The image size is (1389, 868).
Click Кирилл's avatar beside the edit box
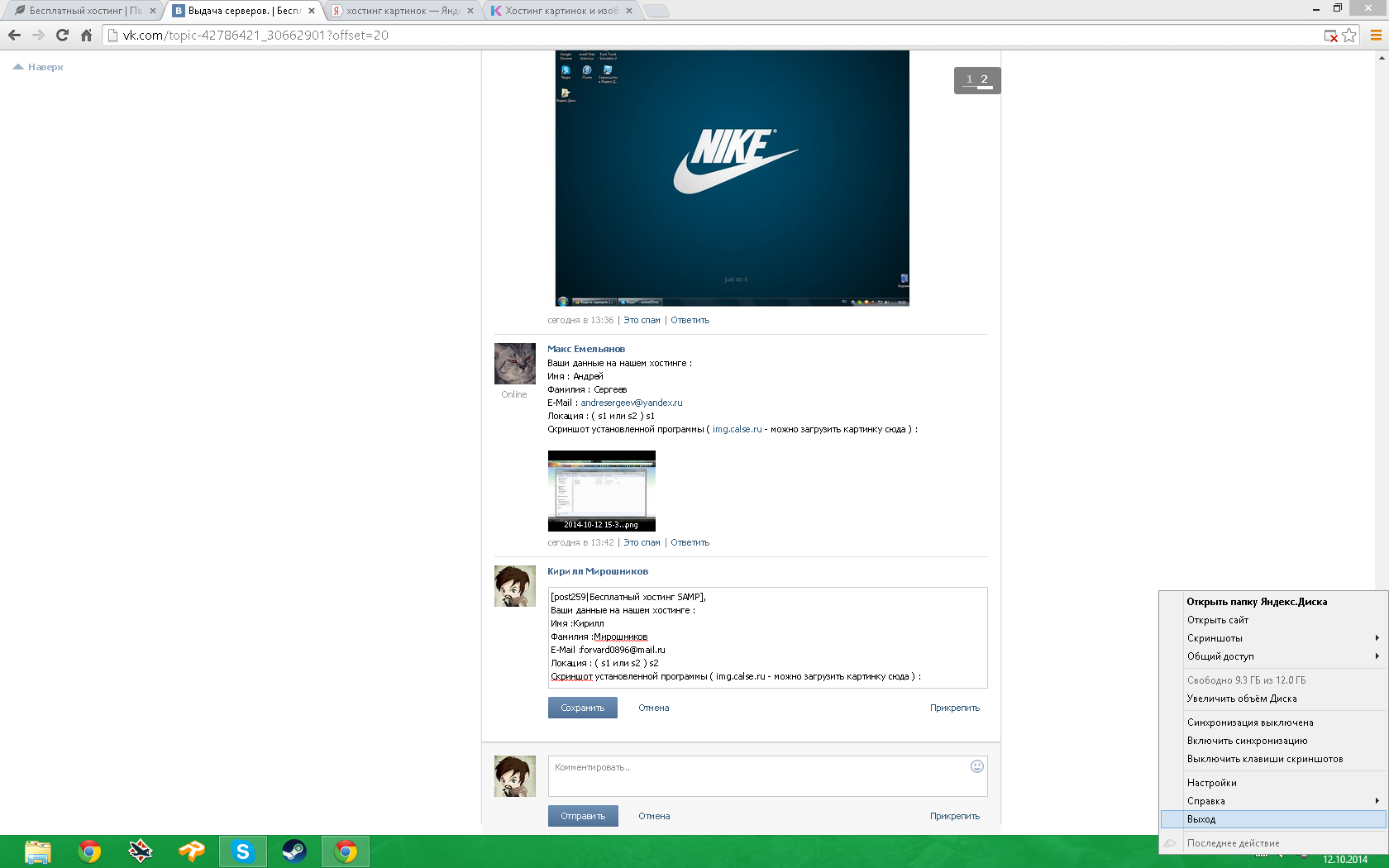pyautogui.click(x=515, y=586)
